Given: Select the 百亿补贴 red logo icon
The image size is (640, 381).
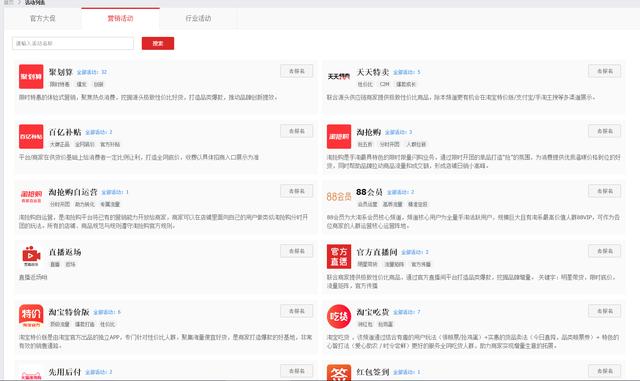Looking at the screenshot, I should click(x=31, y=136).
